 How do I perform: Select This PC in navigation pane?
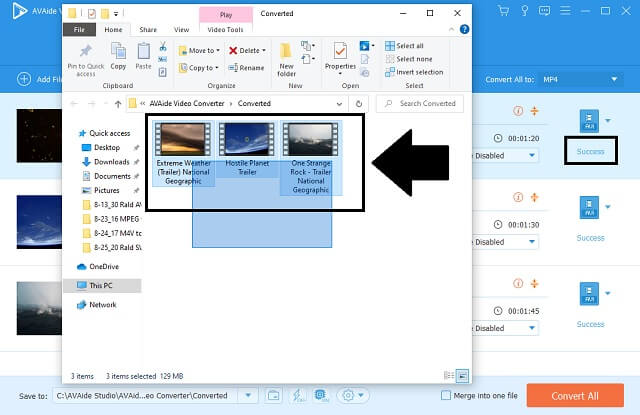[102, 285]
